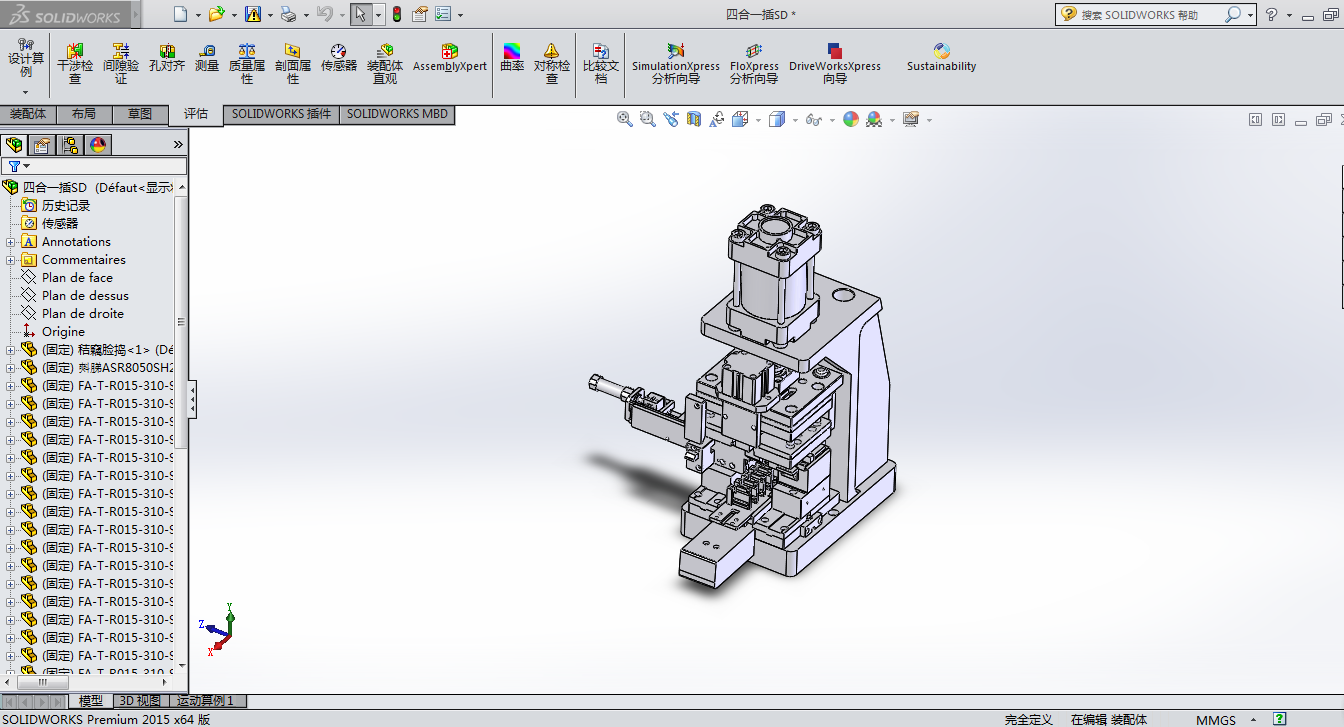The width and height of the screenshot is (1344, 727).
Task: Collapse the feature tree panel with side handle
Action: click(192, 400)
